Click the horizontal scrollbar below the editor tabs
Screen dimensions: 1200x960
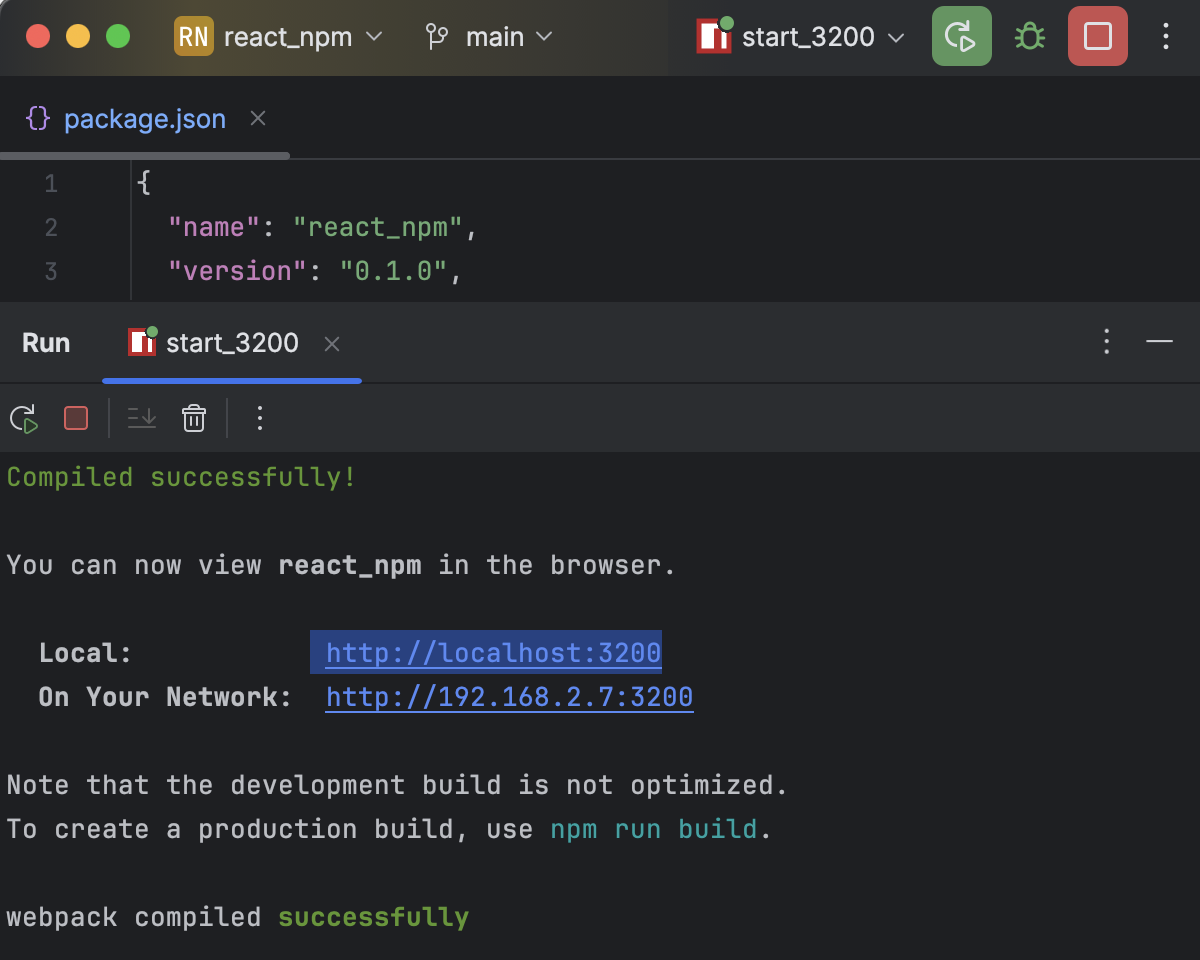click(x=145, y=155)
